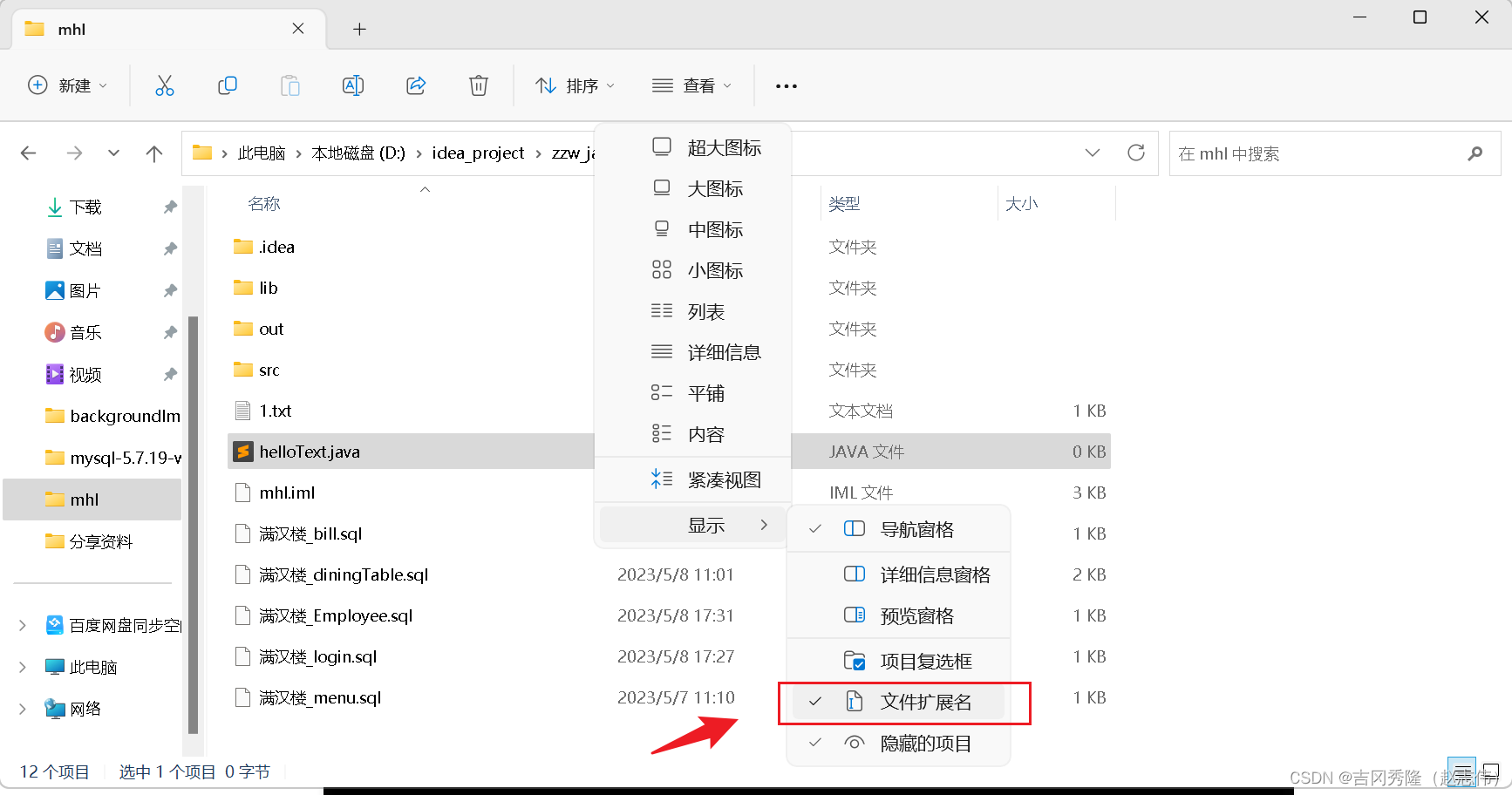Switch to large thumbnails view in status bar
The width and height of the screenshot is (1512, 795).
(x=1490, y=771)
